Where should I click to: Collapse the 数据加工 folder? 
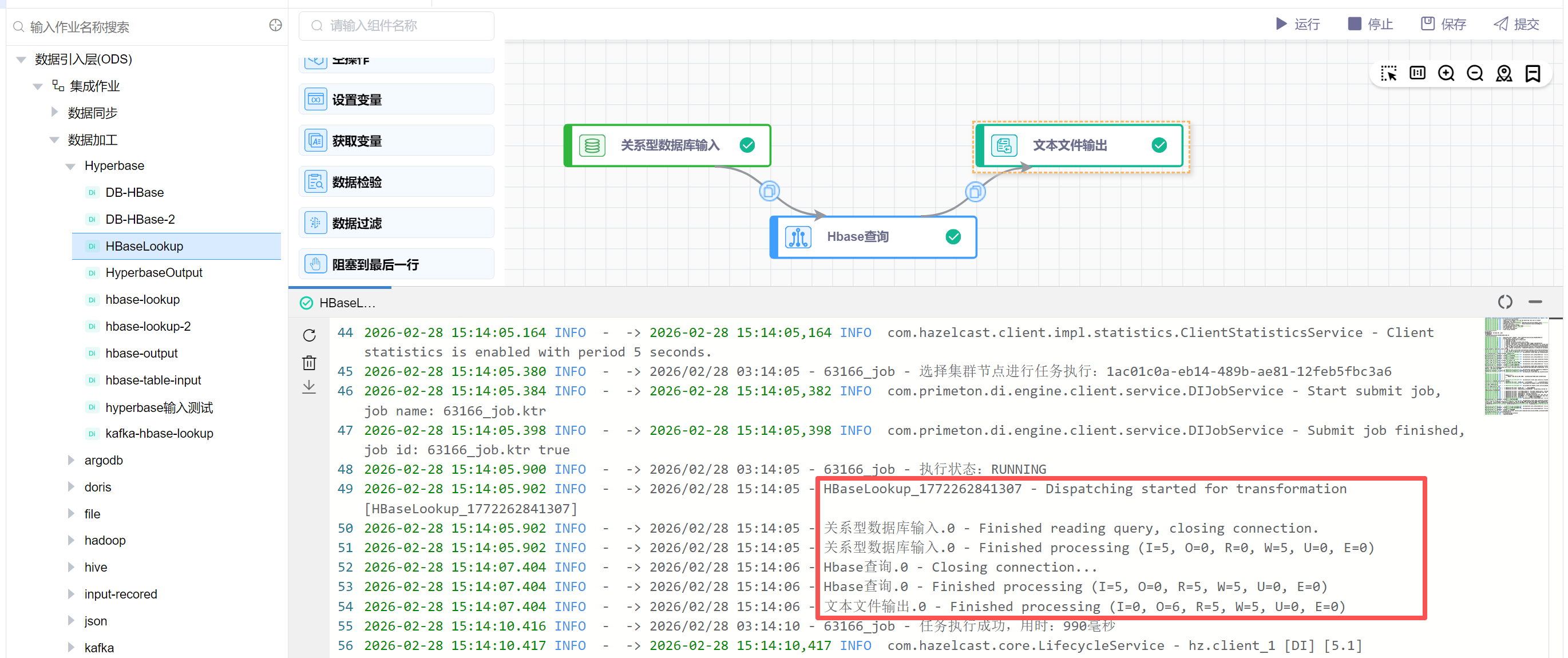point(54,140)
